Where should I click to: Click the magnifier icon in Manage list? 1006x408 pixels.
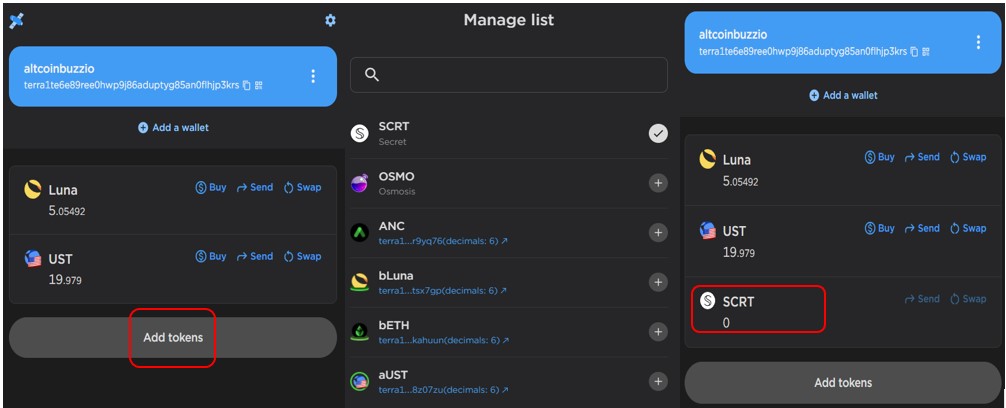pos(372,75)
